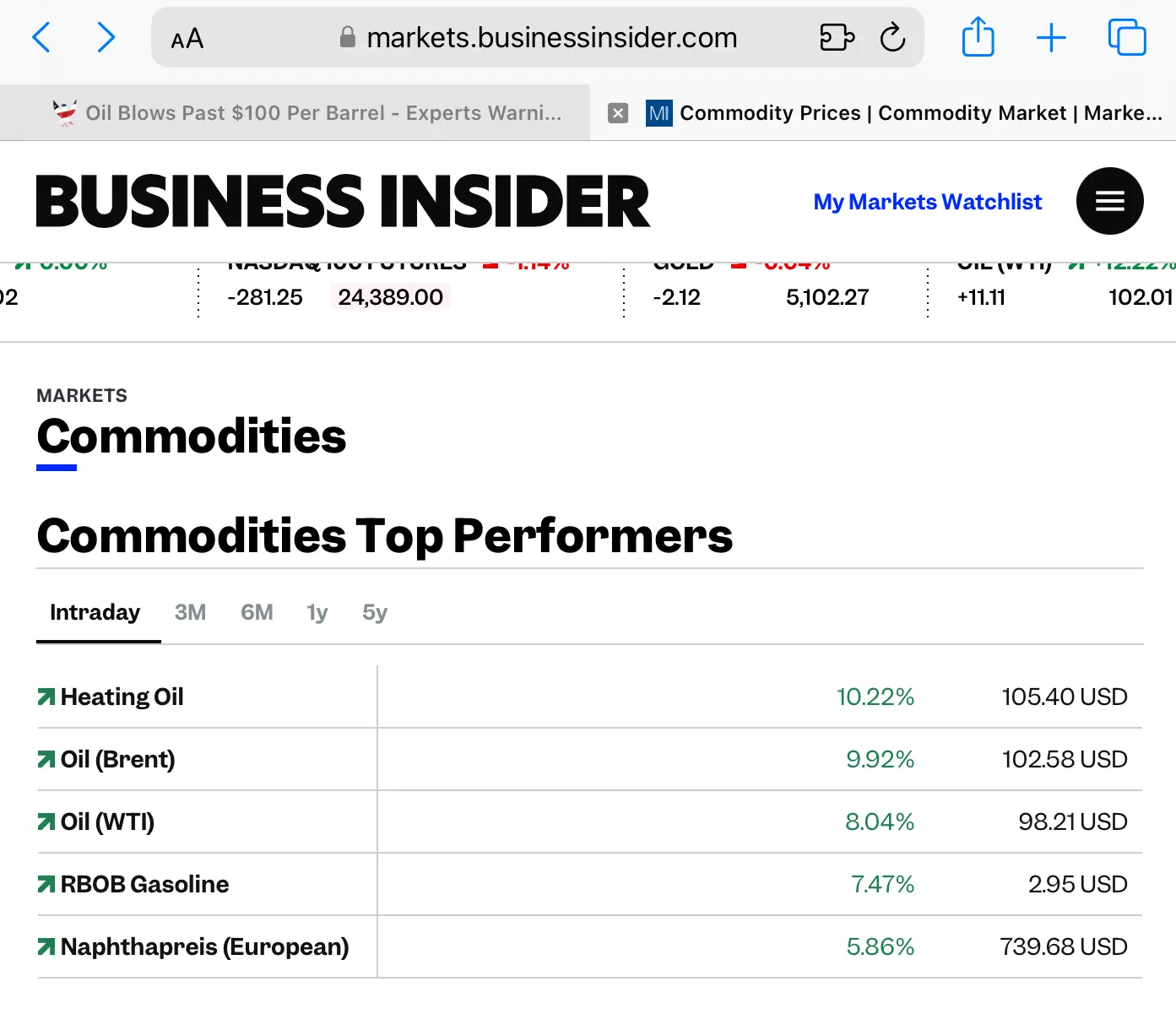Screen dimensions: 1176x1014
Task: Select the 3M performance tab
Action: 190,612
